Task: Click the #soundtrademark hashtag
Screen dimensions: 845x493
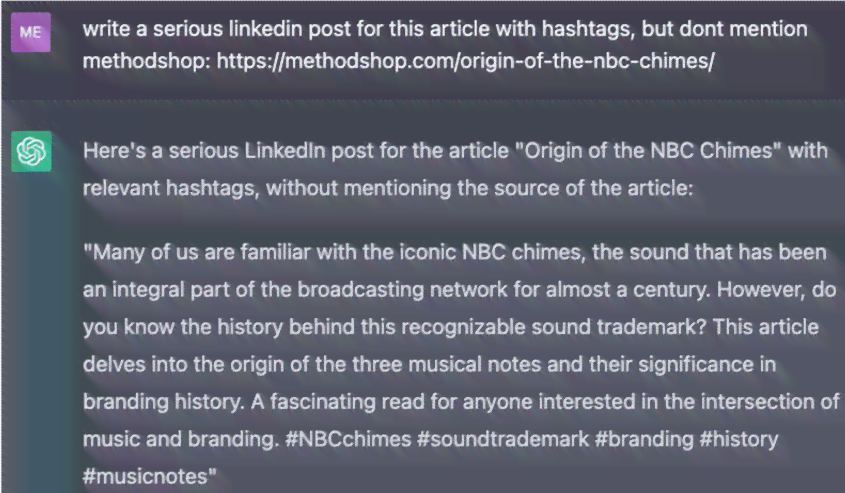Action: coord(503,439)
